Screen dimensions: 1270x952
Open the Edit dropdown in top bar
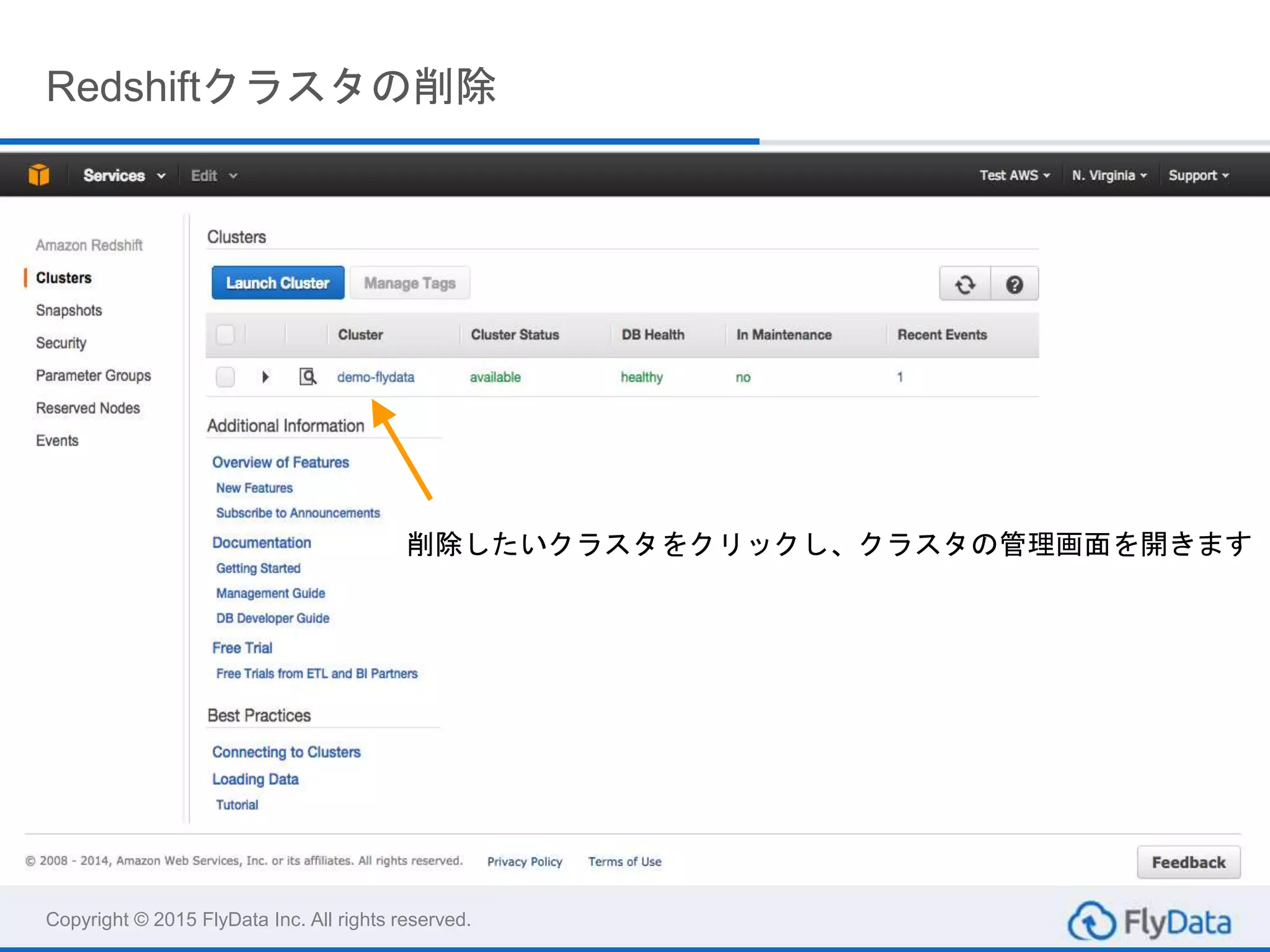pyautogui.click(x=214, y=175)
